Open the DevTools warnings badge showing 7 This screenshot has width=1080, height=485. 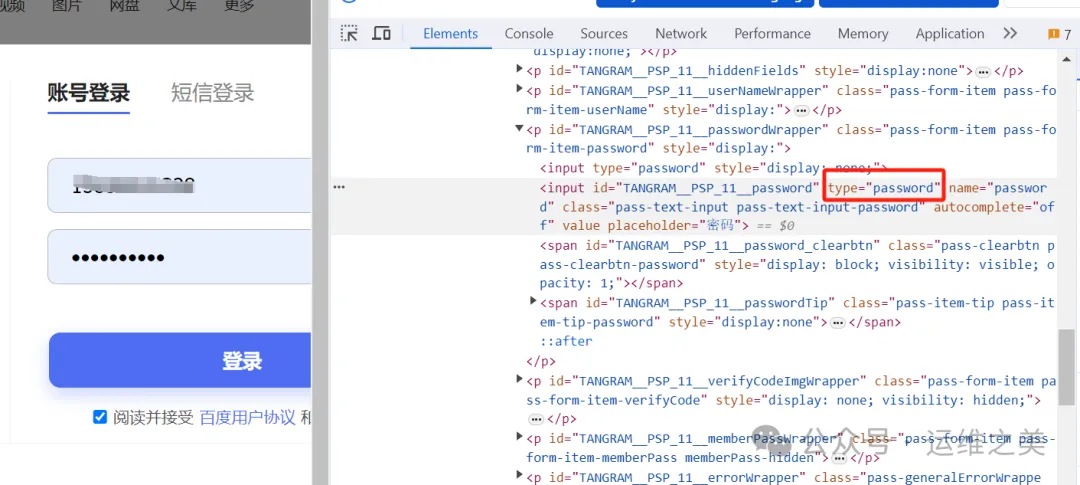[1059, 34]
